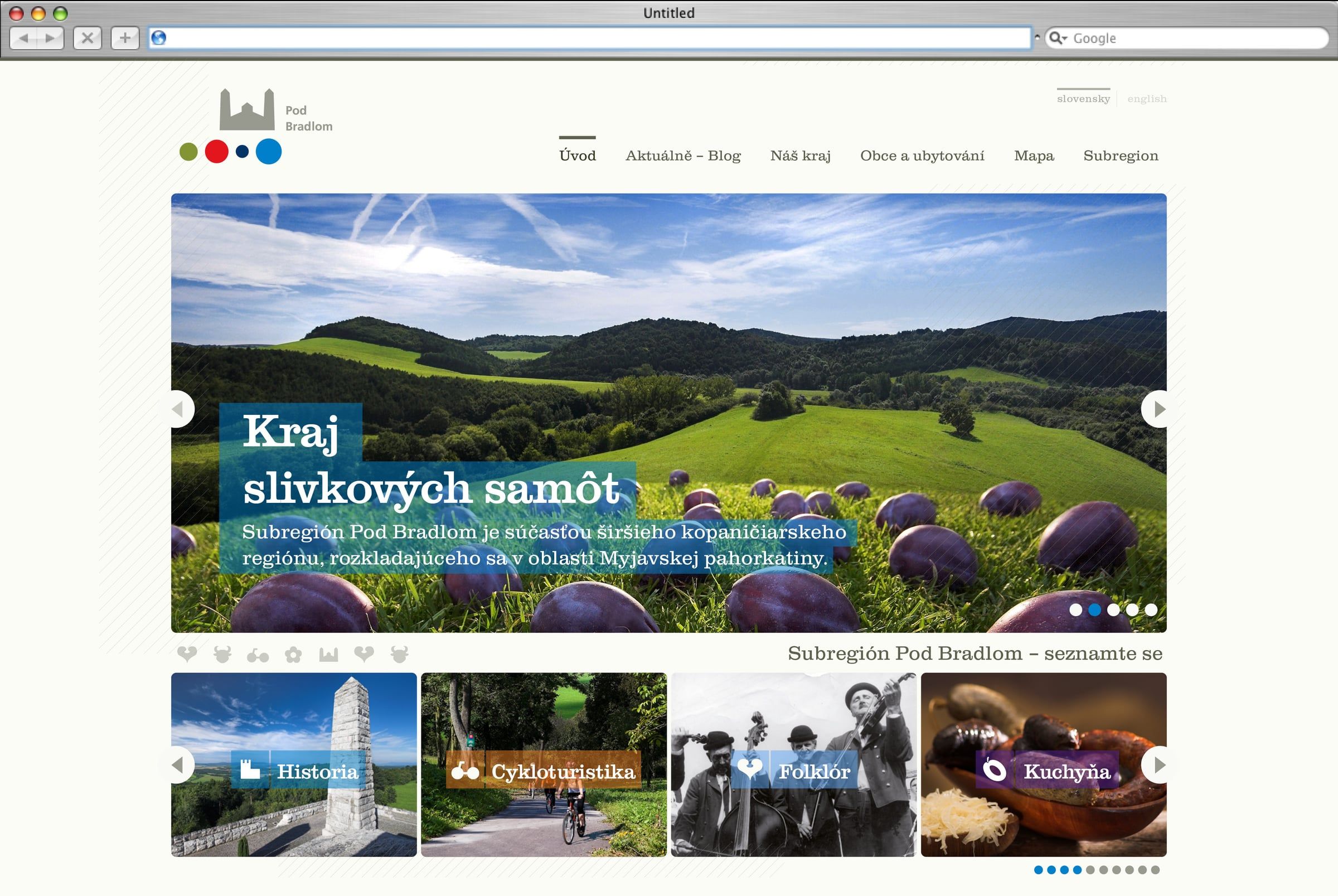1338x896 pixels.
Task: Click the plum icon on the Kuchyňa card
Action: [994, 770]
